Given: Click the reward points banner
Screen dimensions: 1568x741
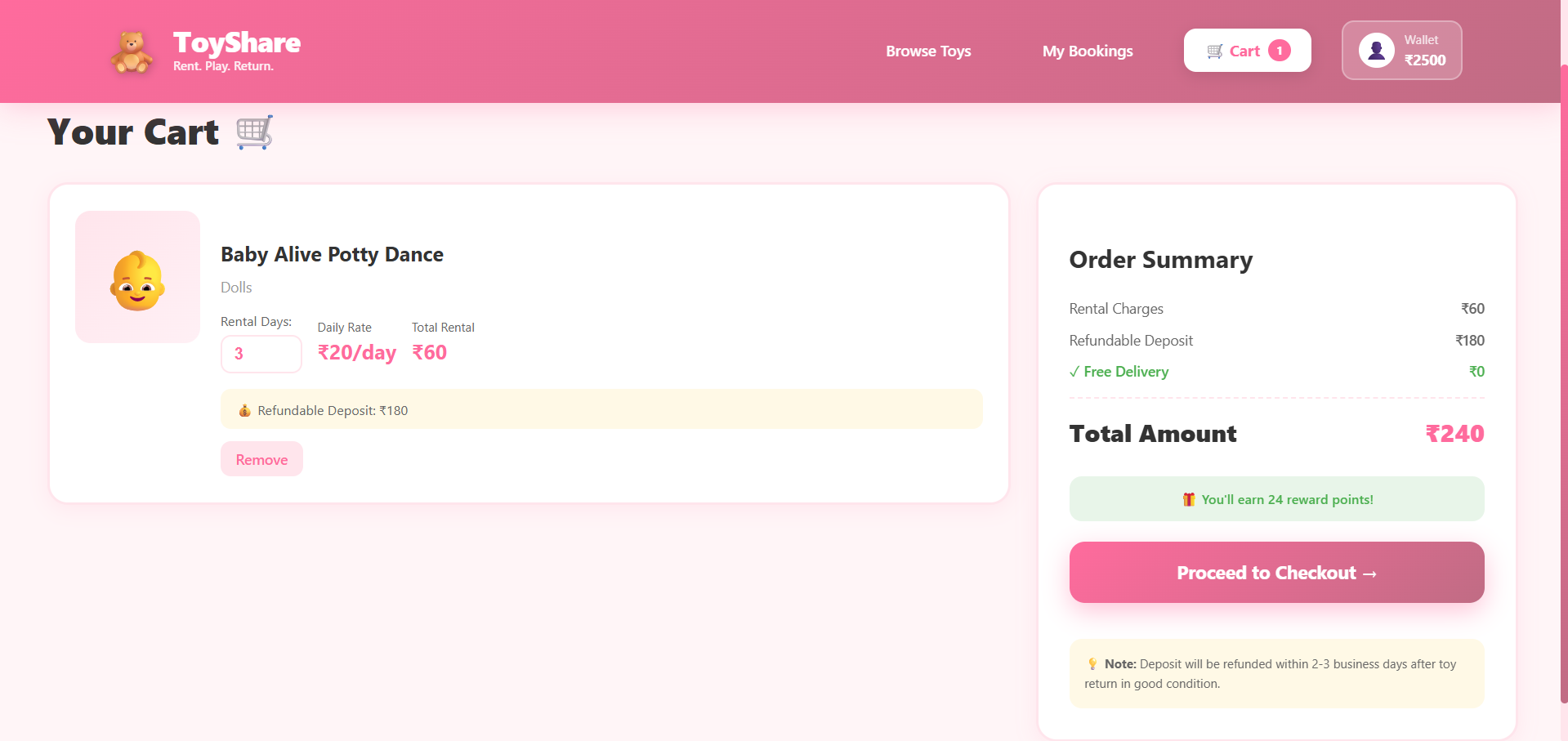Looking at the screenshot, I should [1276, 499].
